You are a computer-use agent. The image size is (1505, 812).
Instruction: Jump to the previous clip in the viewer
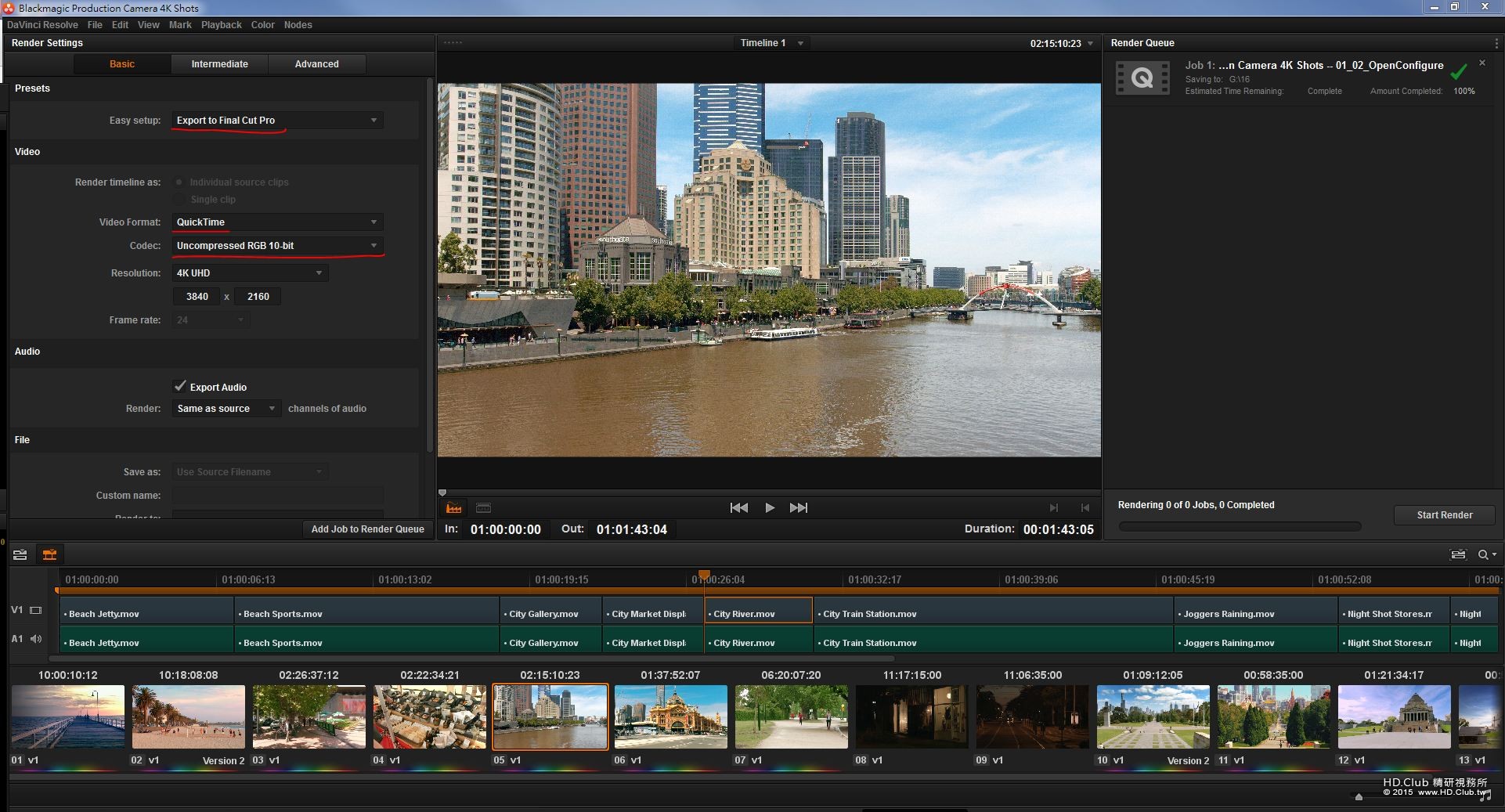coord(738,508)
